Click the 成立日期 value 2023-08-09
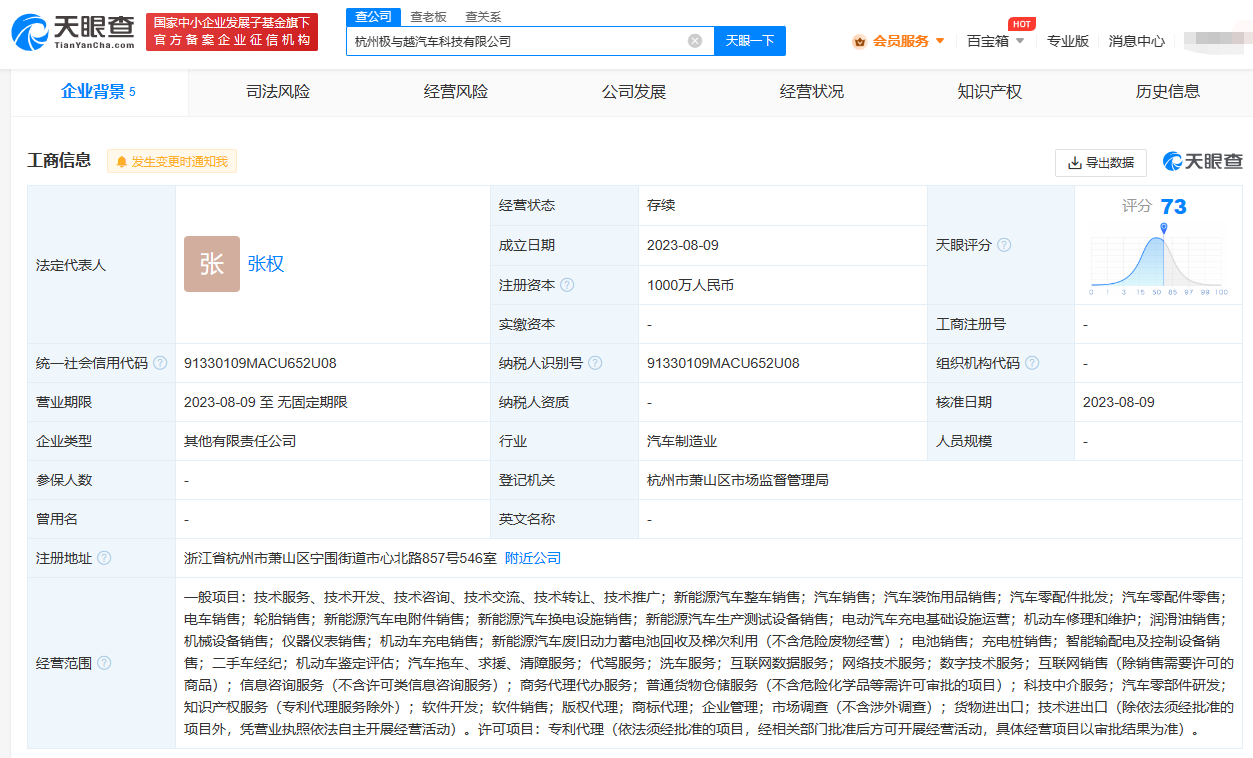This screenshot has width=1253, height=758. [x=683, y=245]
